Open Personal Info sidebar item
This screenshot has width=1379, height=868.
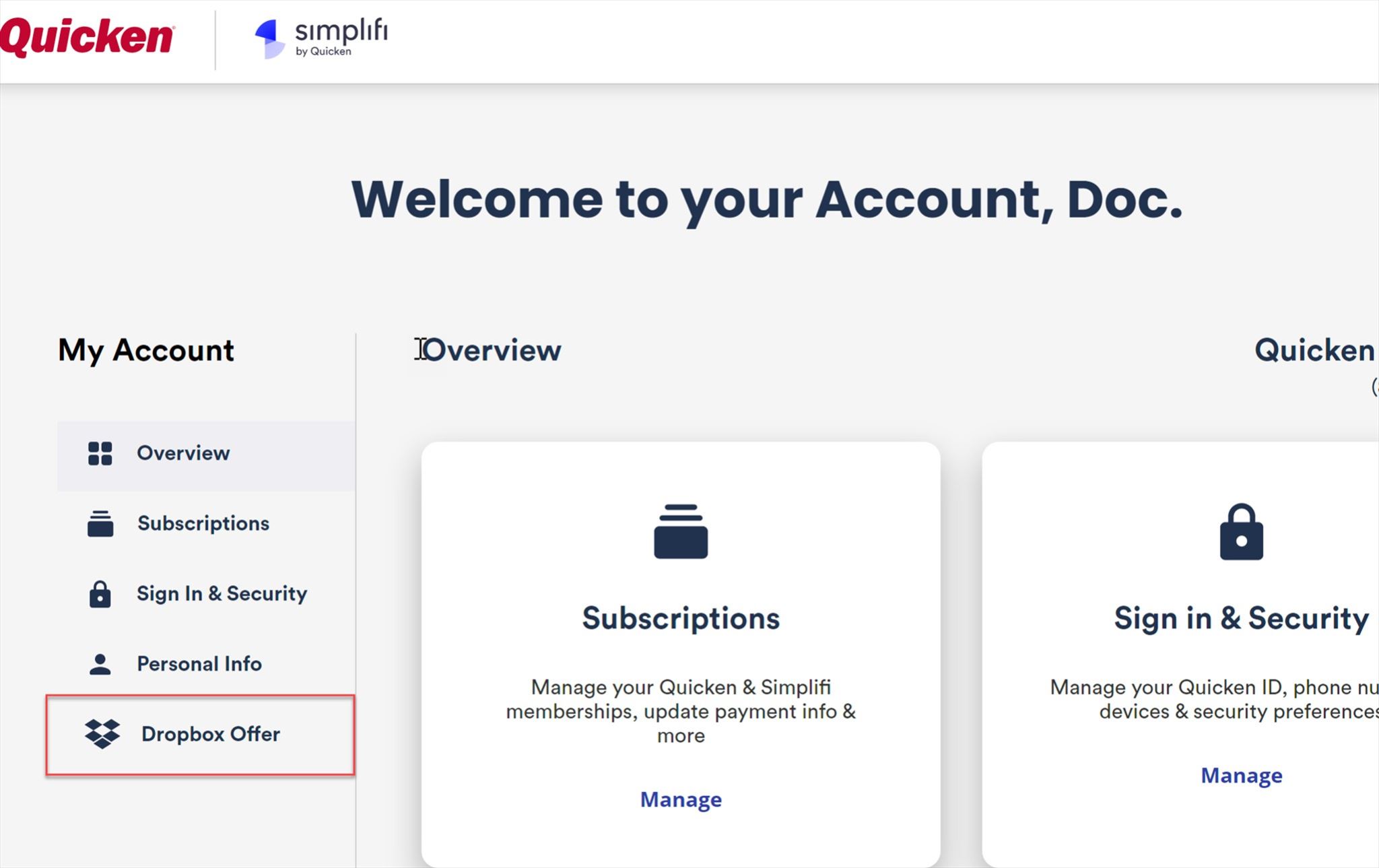[199, 664]
